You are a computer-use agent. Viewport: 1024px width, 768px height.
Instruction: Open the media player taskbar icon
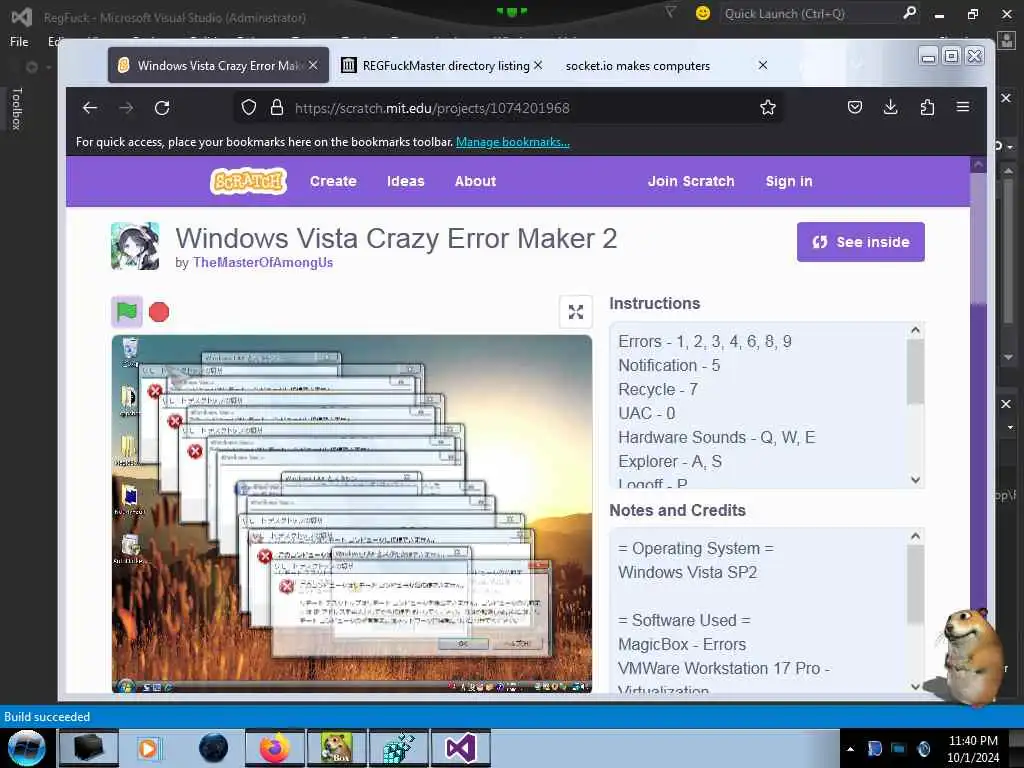(x=148, y=748)
